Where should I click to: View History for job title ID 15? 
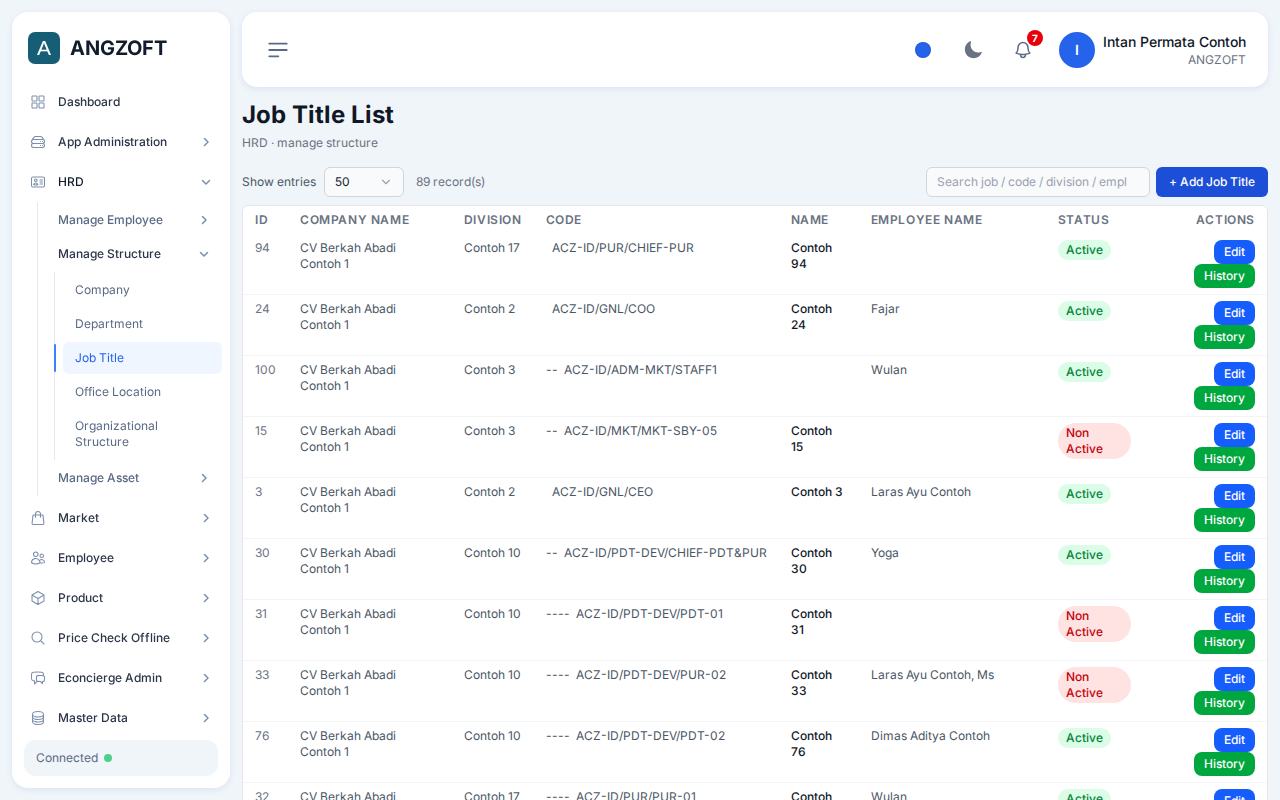pos(1224,459)
